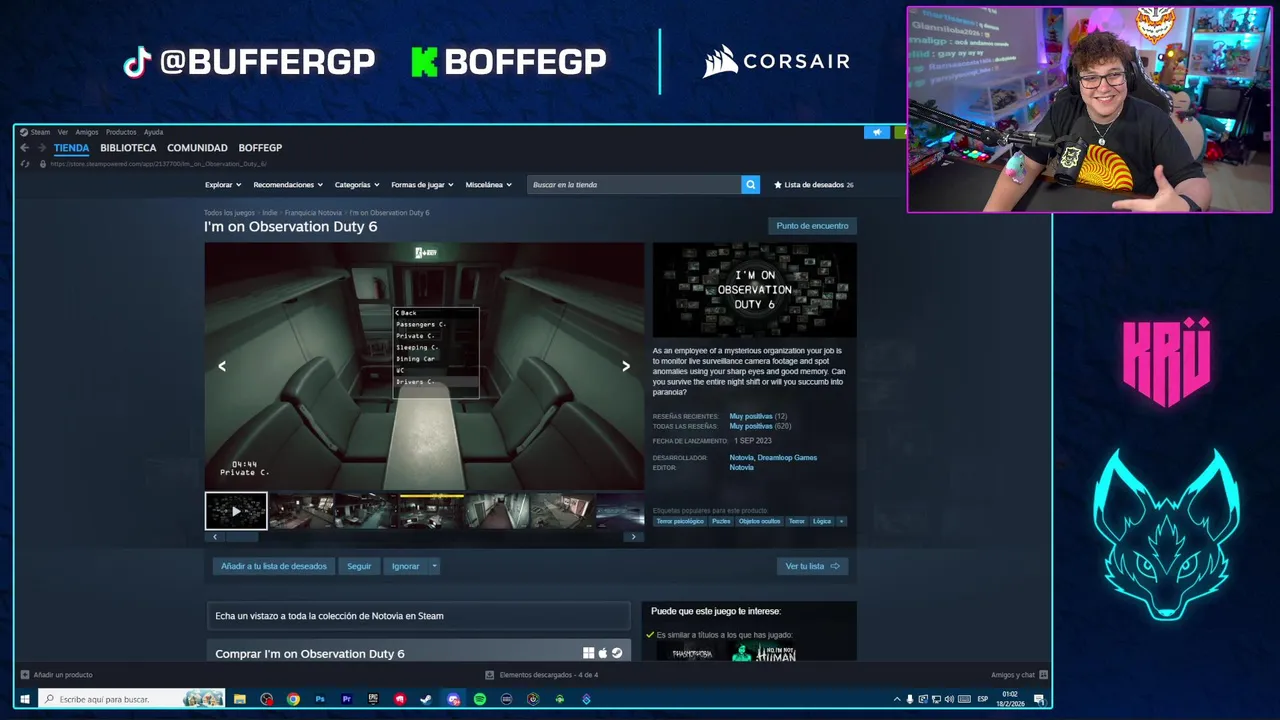Screen dimensions: 1280x720
Task: Expand the Formas de jugar dropdown
Action: 422,185
